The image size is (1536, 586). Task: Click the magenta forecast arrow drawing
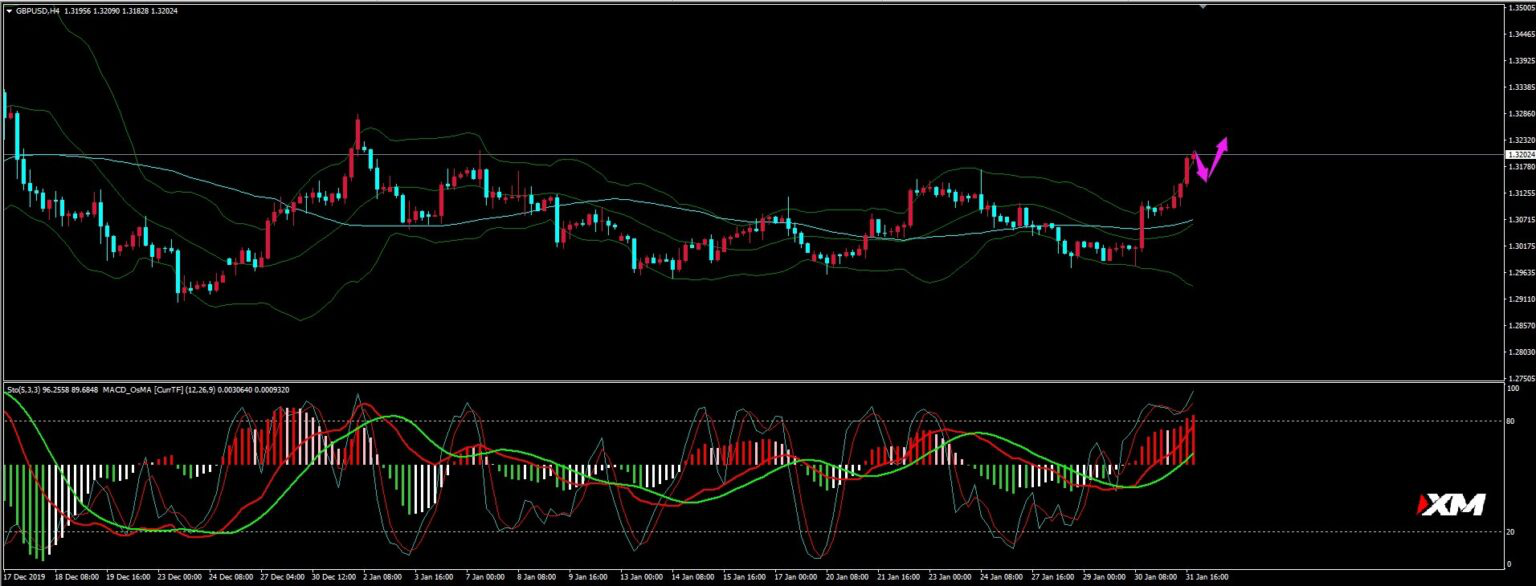tap(1211, 160)
